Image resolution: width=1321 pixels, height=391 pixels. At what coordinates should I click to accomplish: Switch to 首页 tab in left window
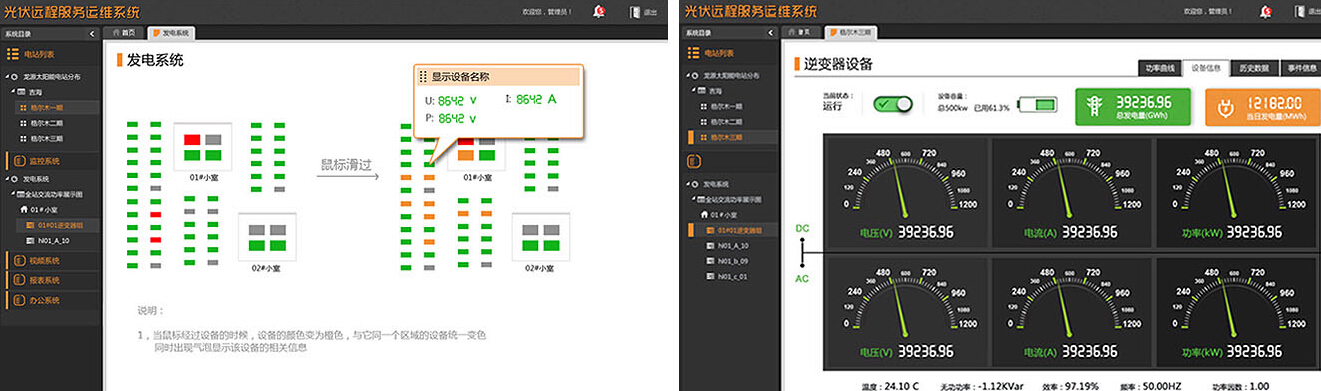[124, 33]
